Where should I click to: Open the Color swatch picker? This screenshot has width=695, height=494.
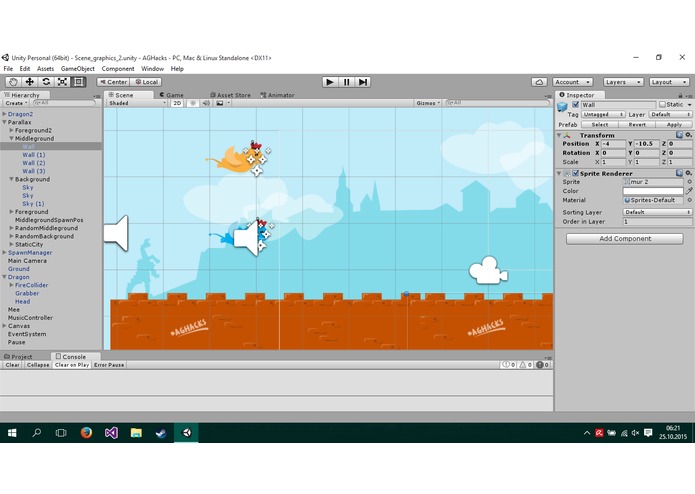coord(653,191)
